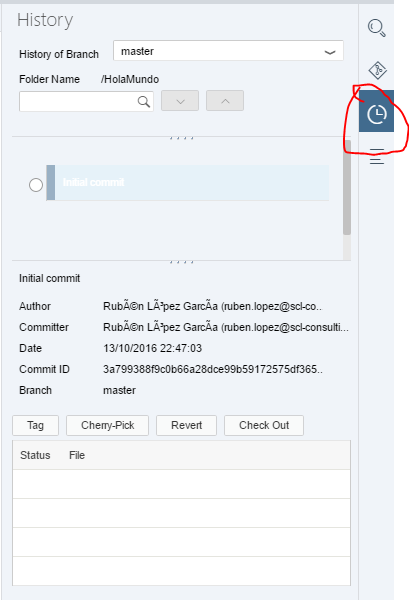
Task: Click the Status column header
Action: tap(35, 455)
